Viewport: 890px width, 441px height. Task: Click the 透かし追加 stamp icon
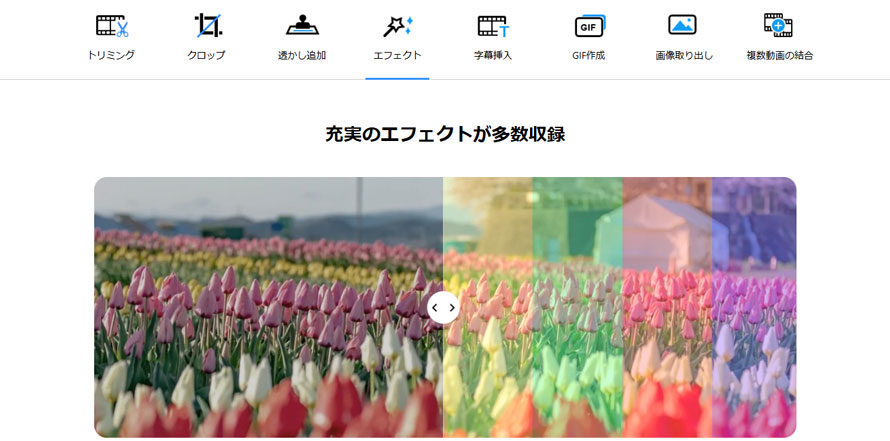pos(302,25)
